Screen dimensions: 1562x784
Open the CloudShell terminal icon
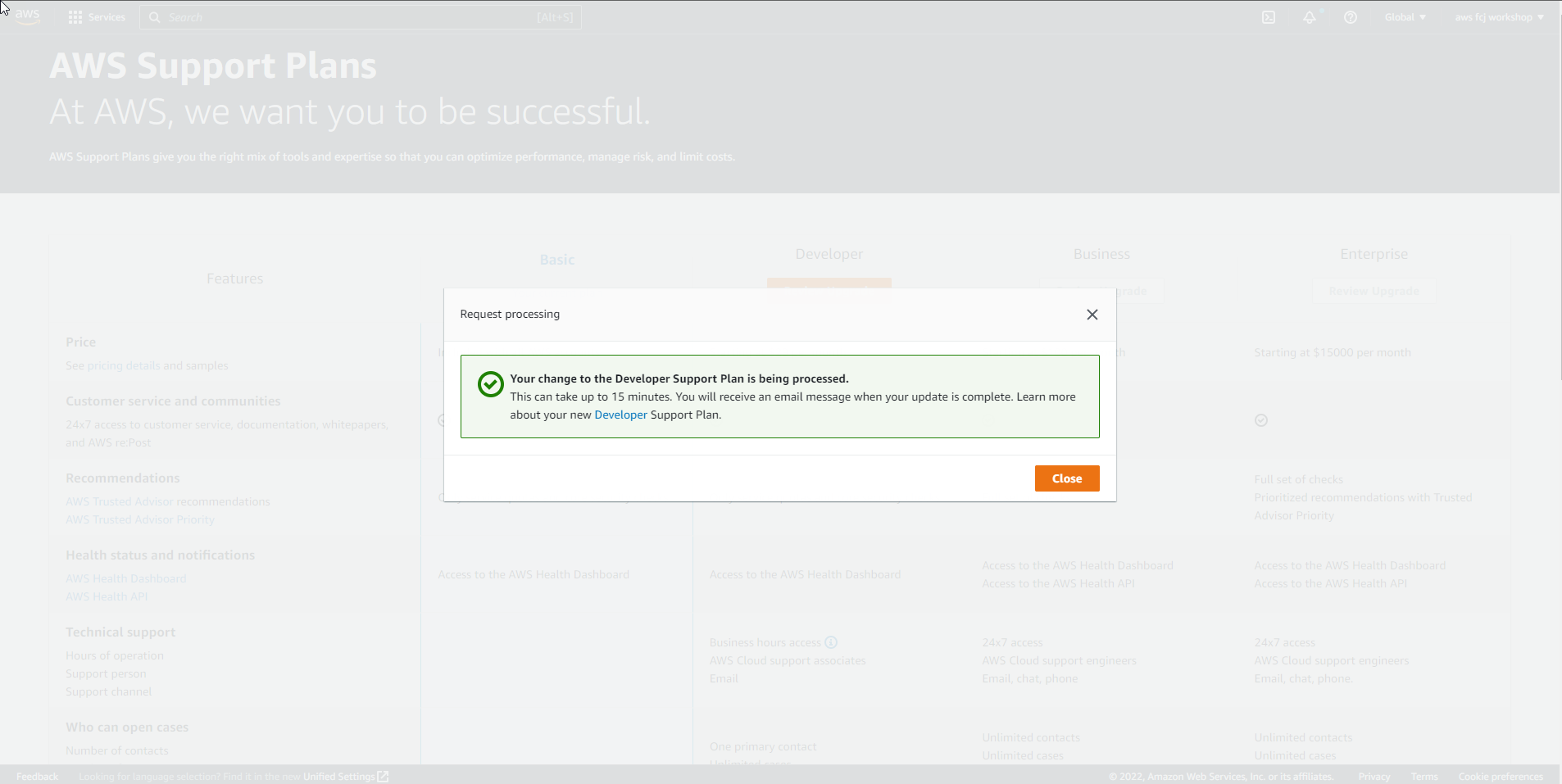coord(1269,17)
